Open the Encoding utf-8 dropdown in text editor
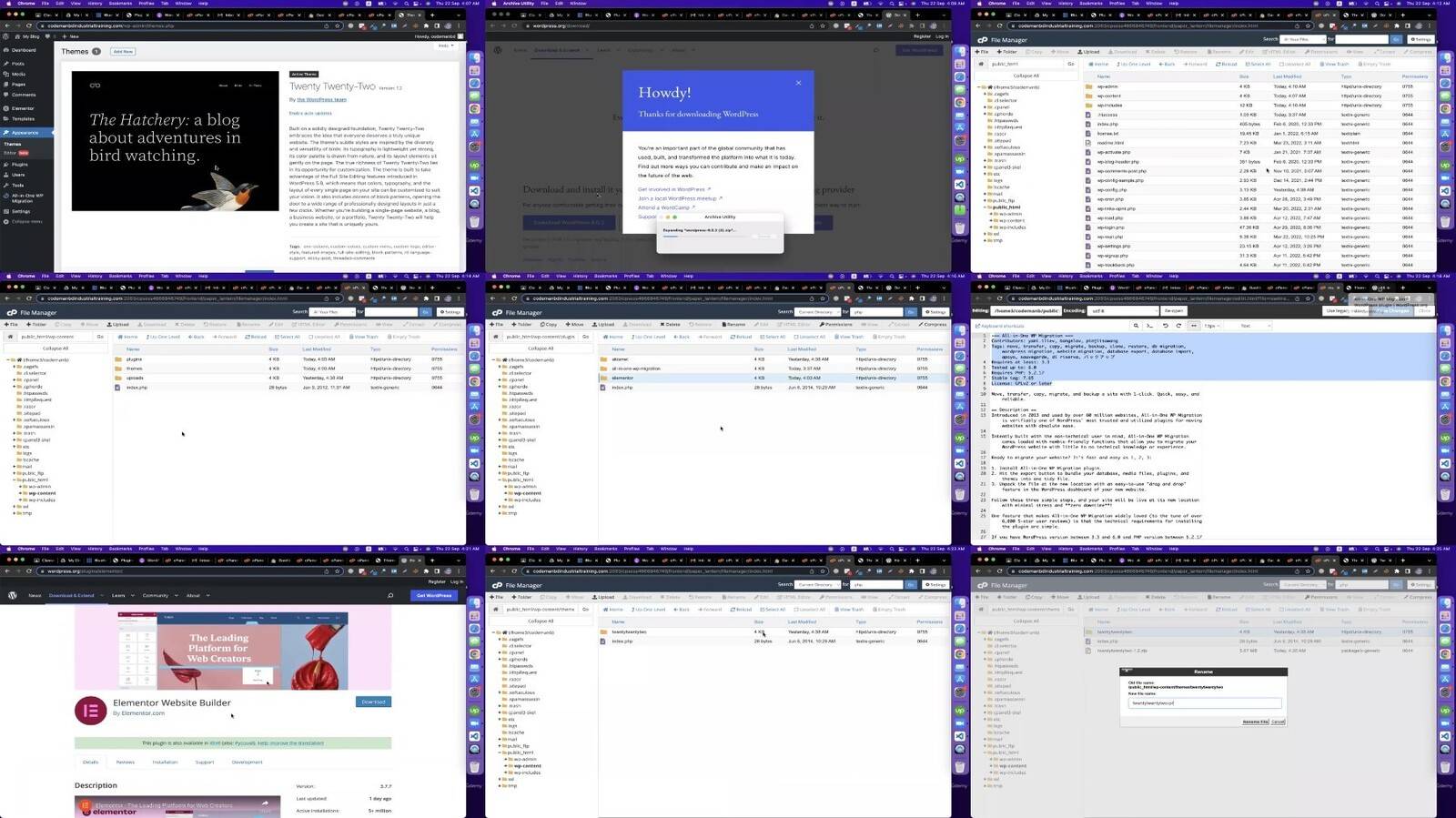This screenshot has width=1456, height=818. coord(1122,310)
